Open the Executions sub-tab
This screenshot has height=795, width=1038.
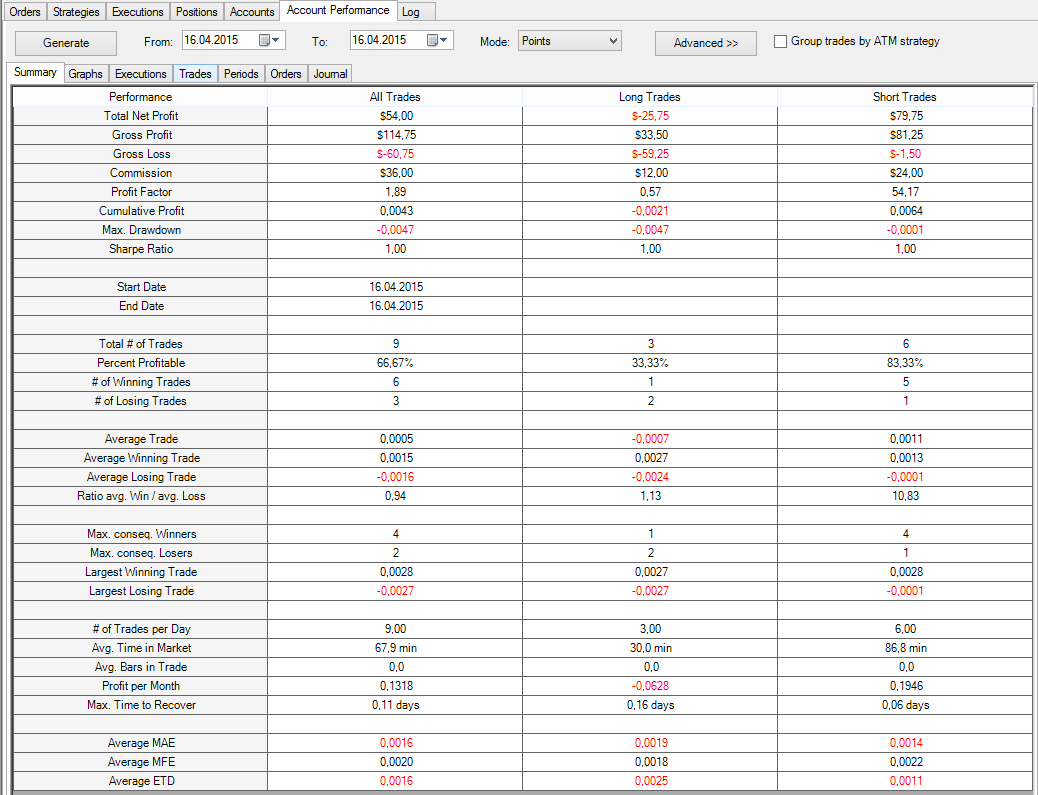click(x=140, y=73)
